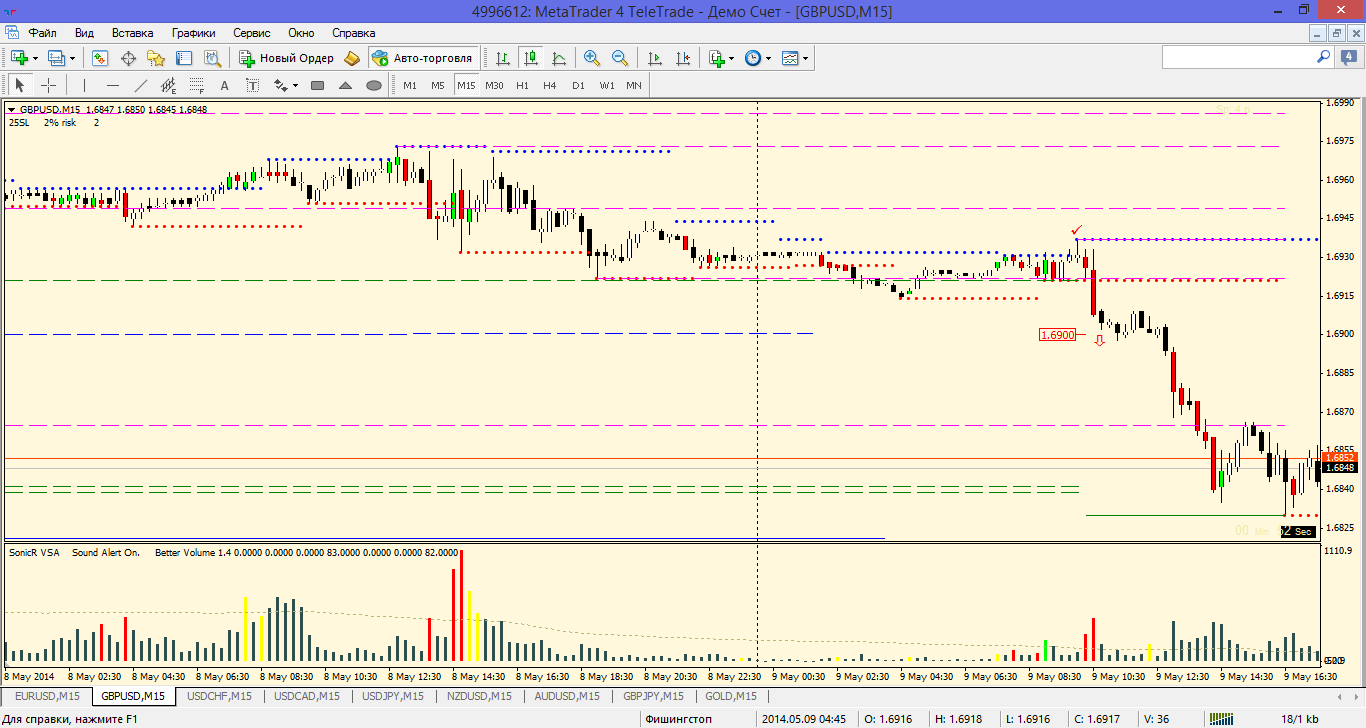Expand the Arrows objects dropdown
The width and height of the screenshot is (1366, 728).
click(x=295, y=85)
